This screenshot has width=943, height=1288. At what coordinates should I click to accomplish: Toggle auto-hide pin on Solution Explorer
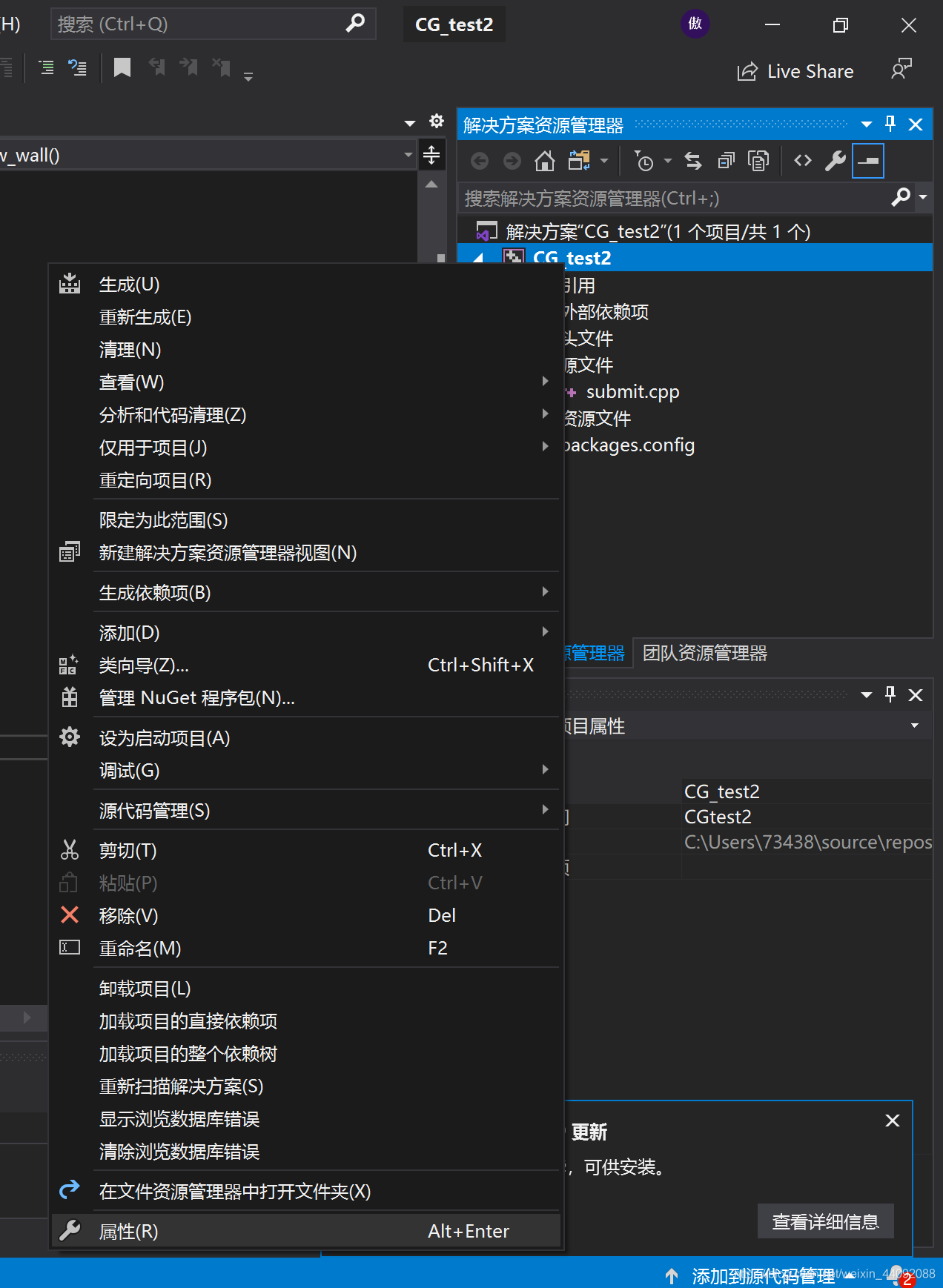890,124
